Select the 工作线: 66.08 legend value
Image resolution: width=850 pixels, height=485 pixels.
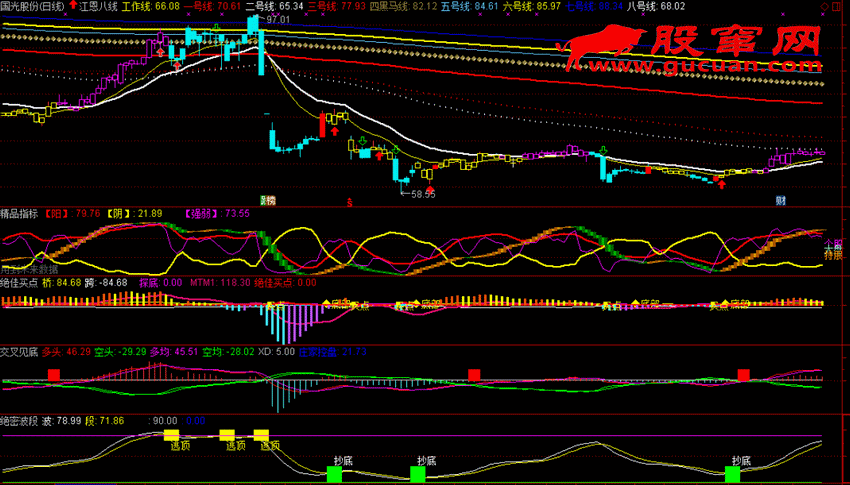click(151, 7)
